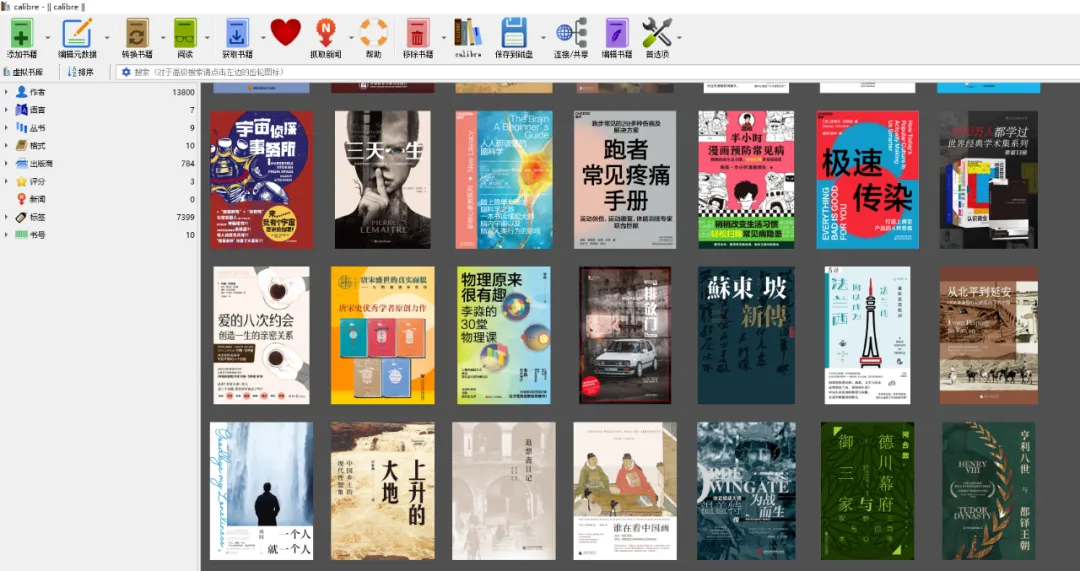Screen dimensions: 1080x571
Task: Open the calibre library bookshelf icon
Action: coord(468,32)
